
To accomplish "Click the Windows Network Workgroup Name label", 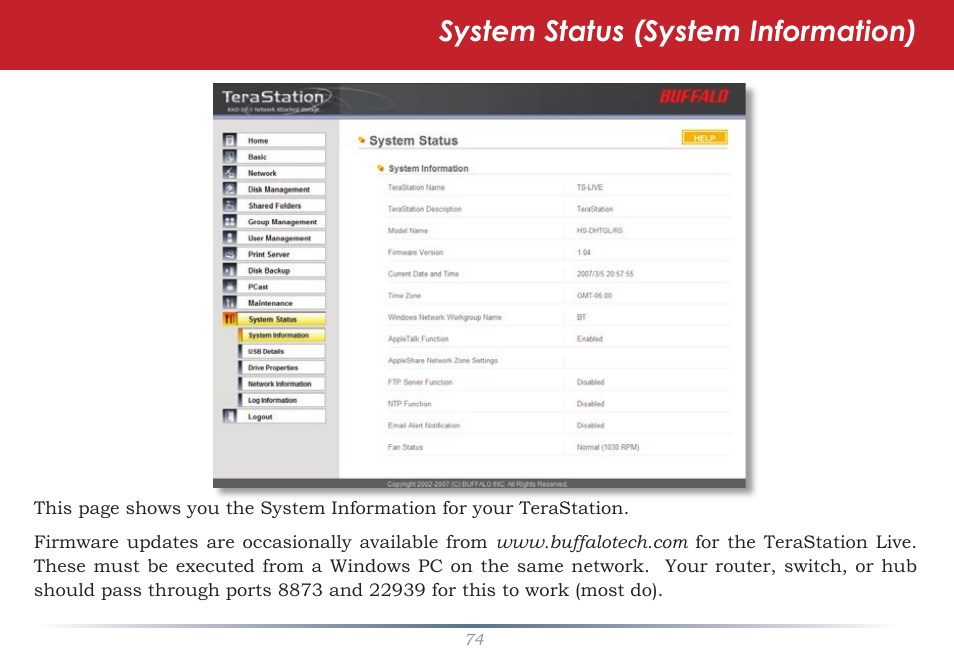I will click(x=444, y=317).
